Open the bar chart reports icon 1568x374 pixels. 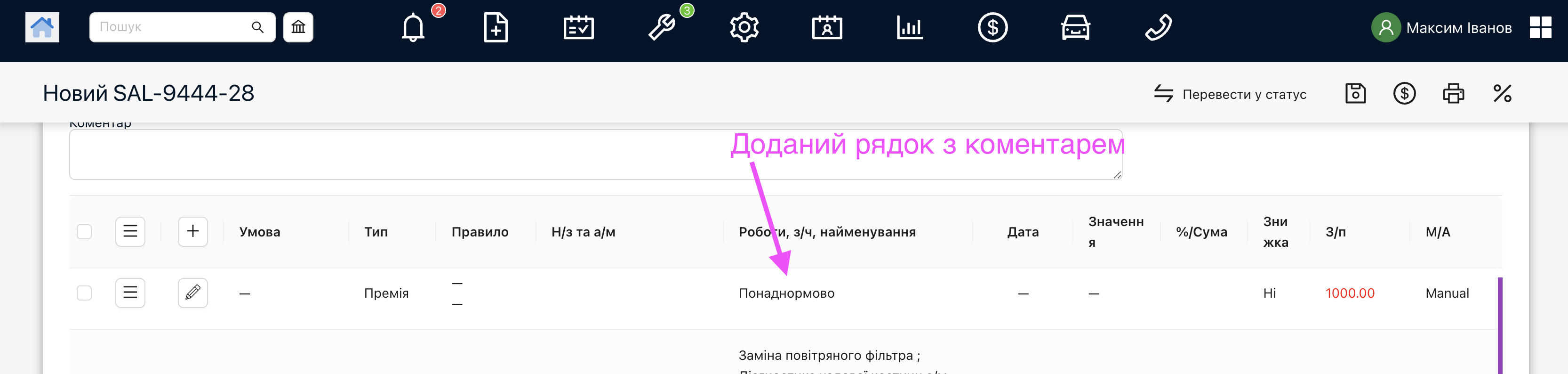909,27
